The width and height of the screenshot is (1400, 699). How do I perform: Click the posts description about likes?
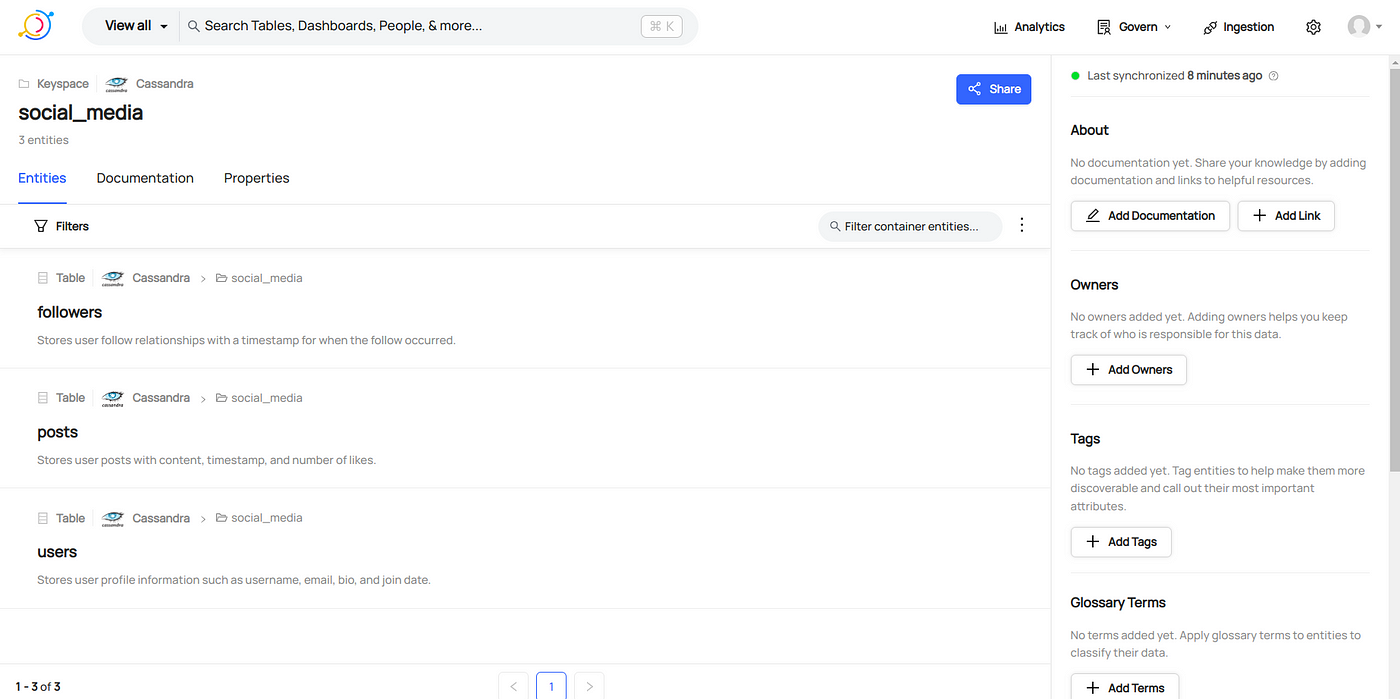[x=206, y=460]
